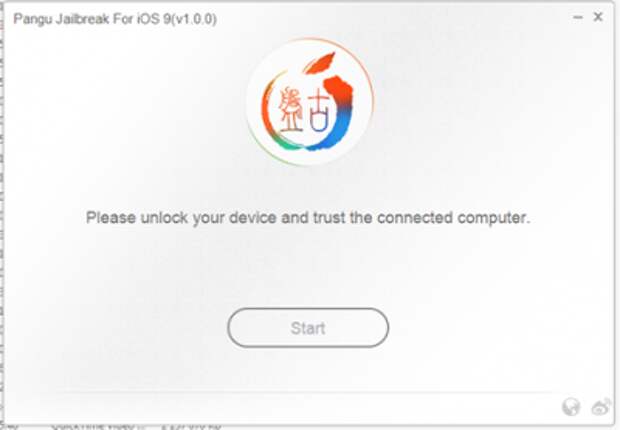This screenshot has width=620, height=430.
Task: Click the red Chinese character in logo
Action: 291,110
